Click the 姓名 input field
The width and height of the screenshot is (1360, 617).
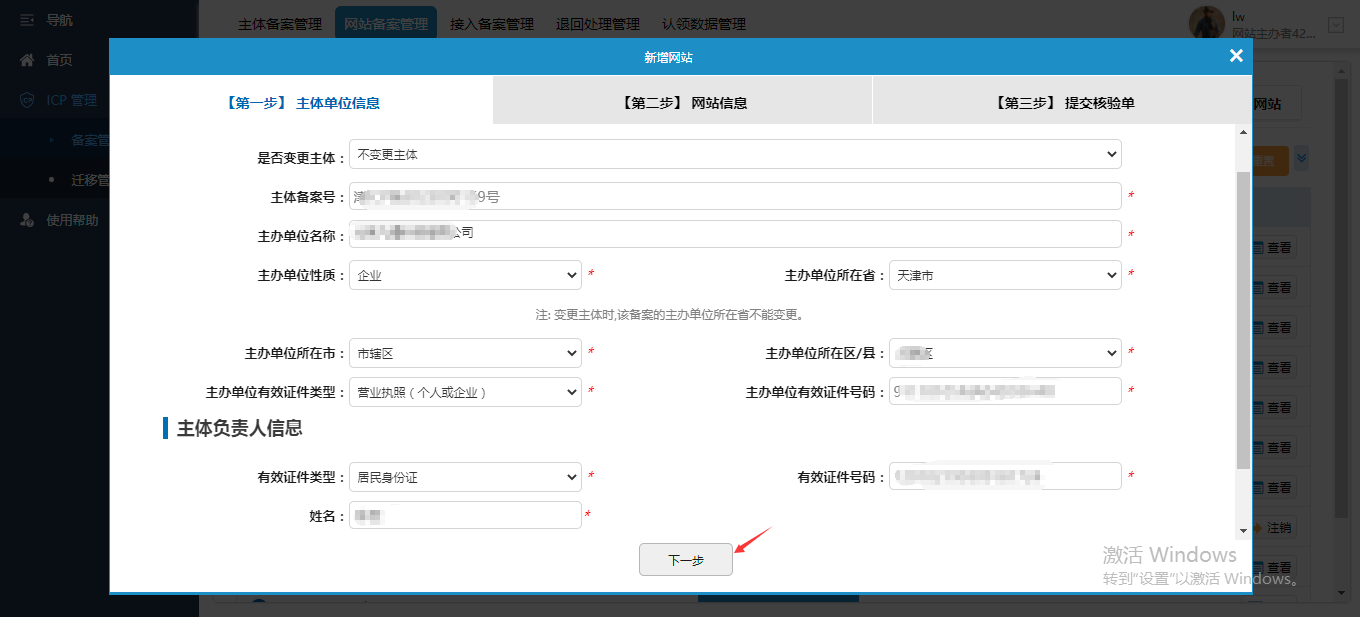point(465,516)
